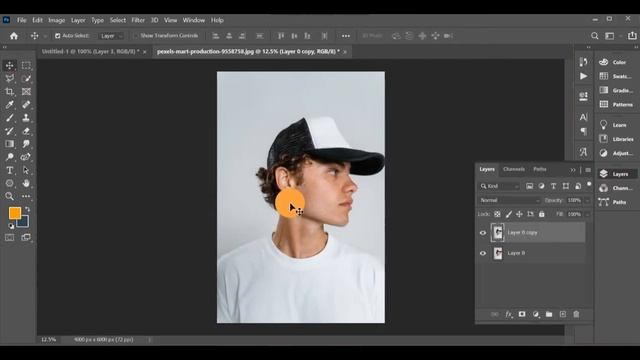Image resolution: width=640 pixels, height=360 pixels.
Task: Click the Share icon at top right
Action: point(632,36)
